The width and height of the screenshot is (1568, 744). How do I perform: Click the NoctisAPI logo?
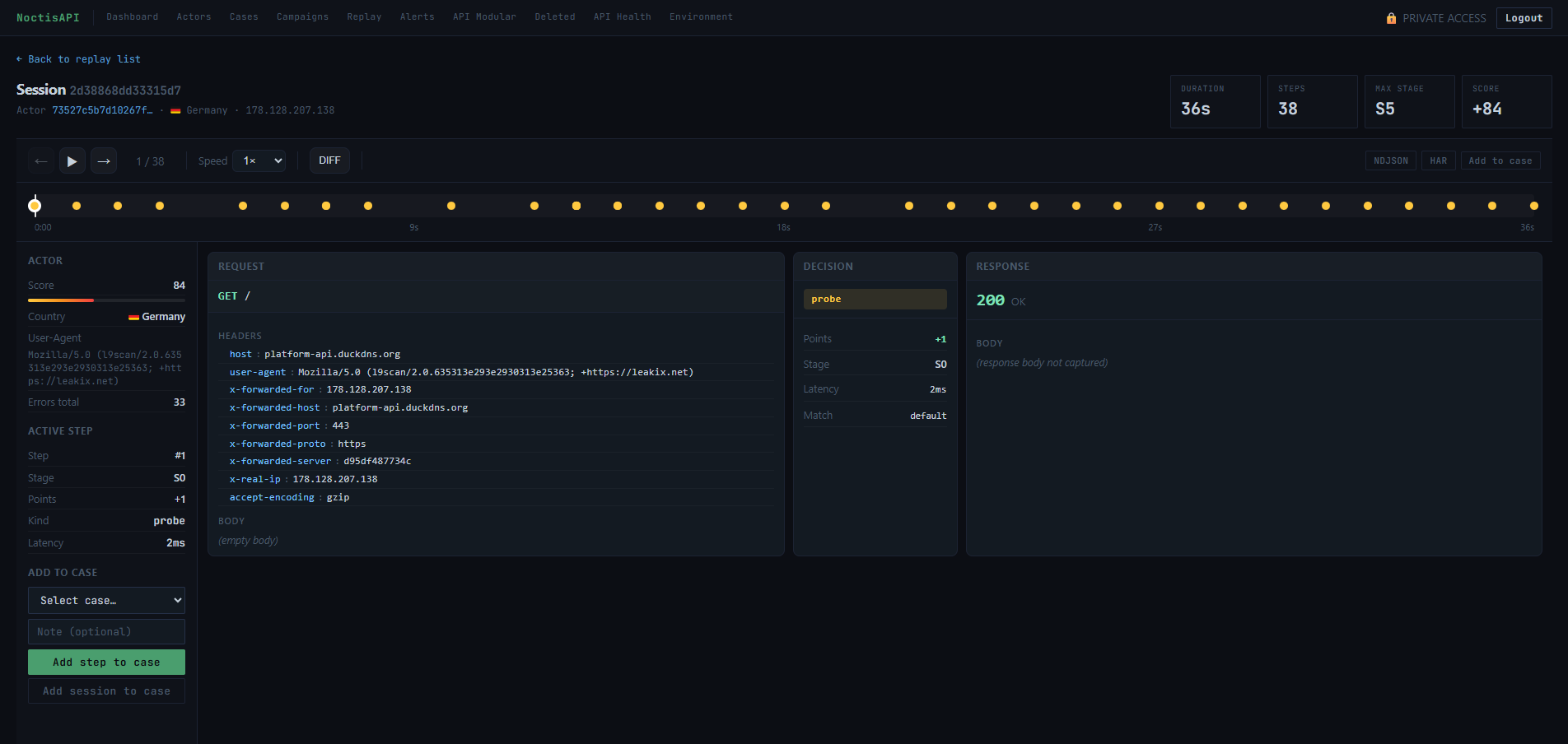click(x=48, y=17)
